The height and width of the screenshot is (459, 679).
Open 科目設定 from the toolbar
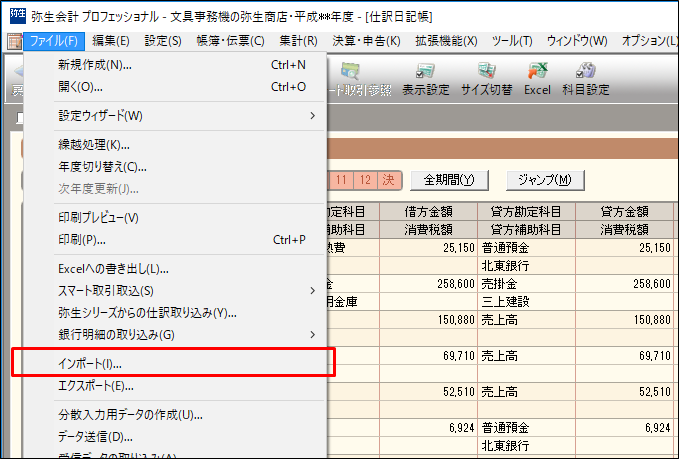[x=585, y=79]
